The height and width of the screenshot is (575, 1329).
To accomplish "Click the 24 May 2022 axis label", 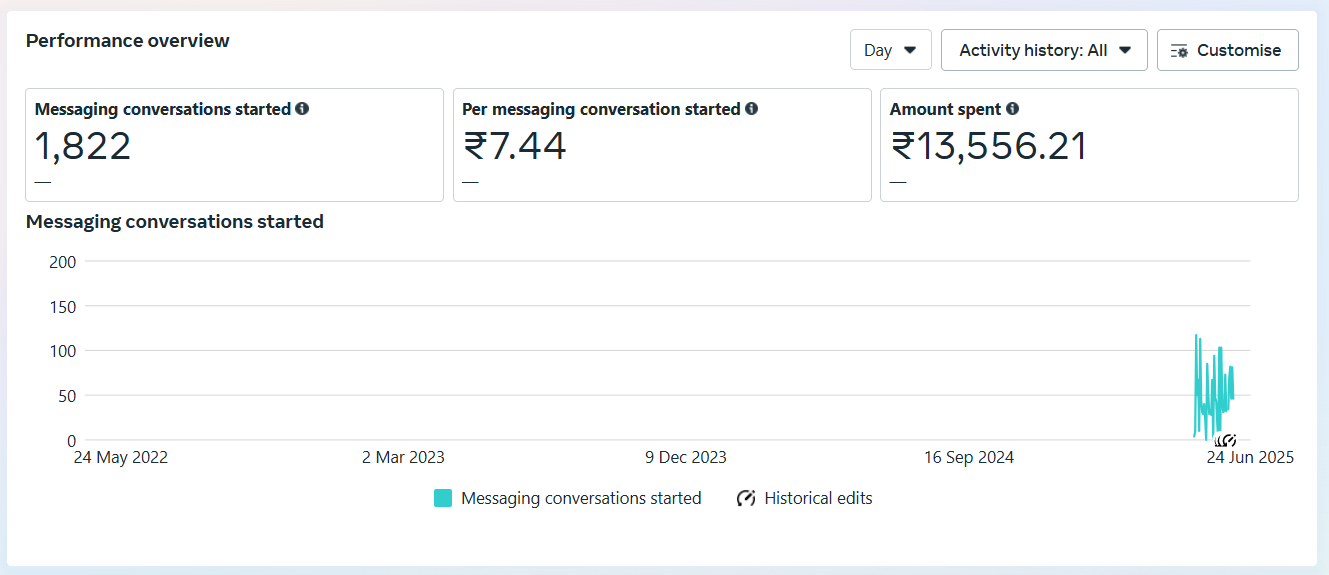I will pyautogui.click(x=121, y=457).
